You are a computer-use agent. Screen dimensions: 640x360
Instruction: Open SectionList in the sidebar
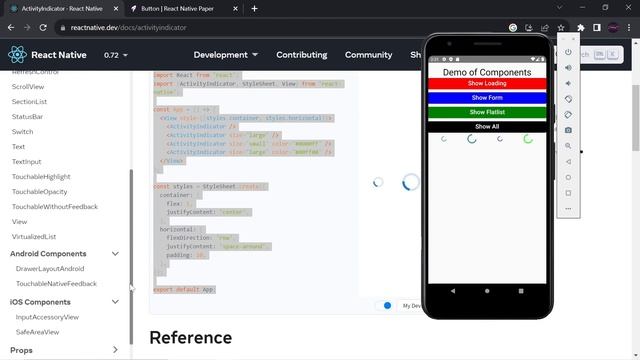(29, 102)
